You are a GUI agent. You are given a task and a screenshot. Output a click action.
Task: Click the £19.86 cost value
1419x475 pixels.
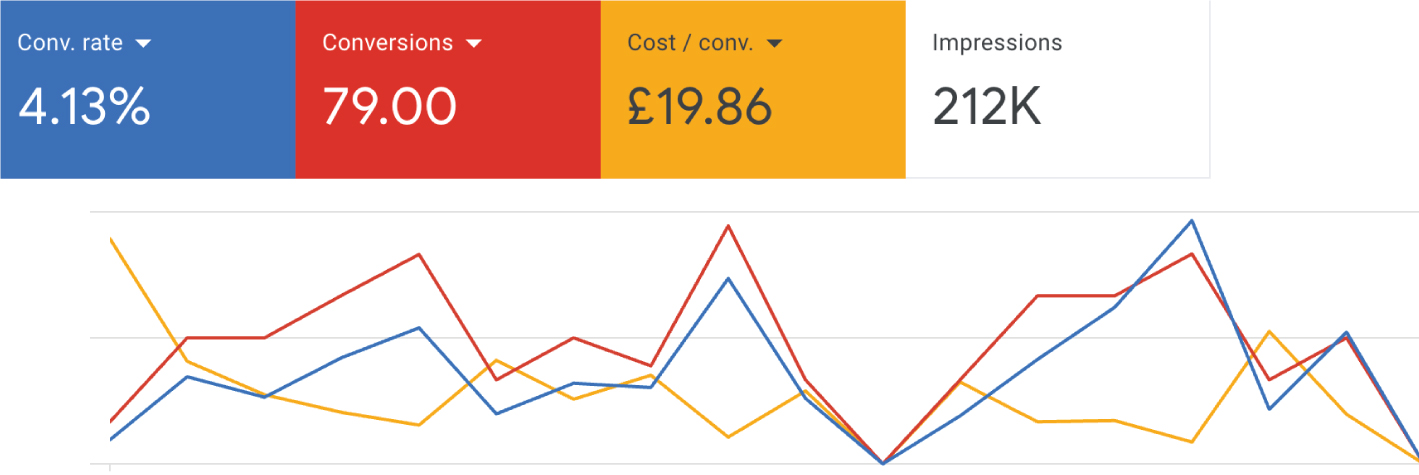tap(700, 106)
